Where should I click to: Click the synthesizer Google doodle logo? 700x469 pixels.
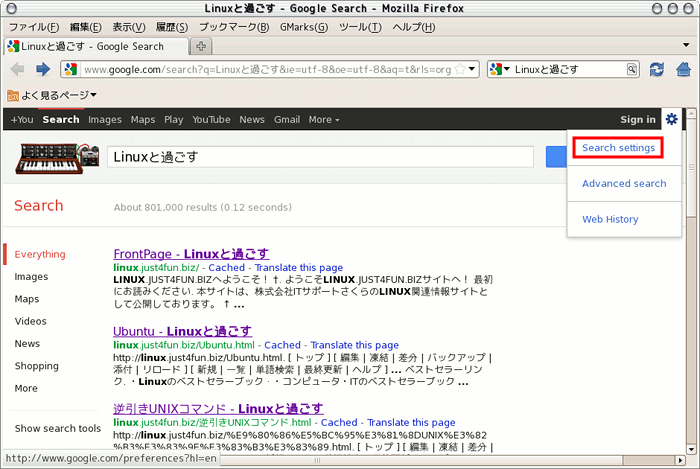(59, 157)
